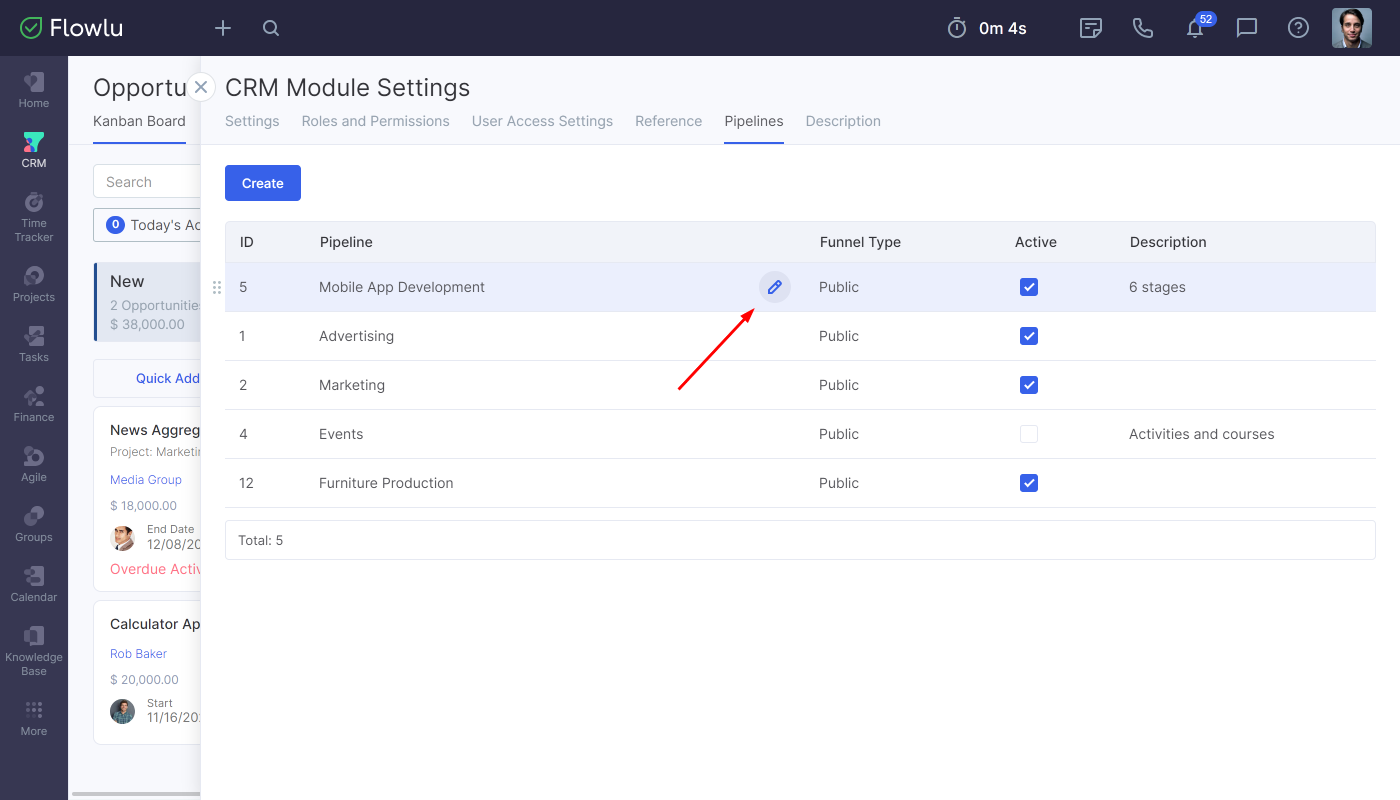
Task: Open Tasks in sidebar
Action: (x=34, y=344)
